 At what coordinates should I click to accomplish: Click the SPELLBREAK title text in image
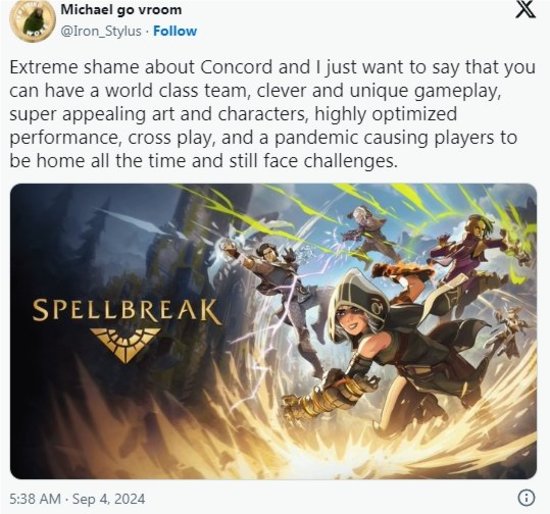click(126, 311)
